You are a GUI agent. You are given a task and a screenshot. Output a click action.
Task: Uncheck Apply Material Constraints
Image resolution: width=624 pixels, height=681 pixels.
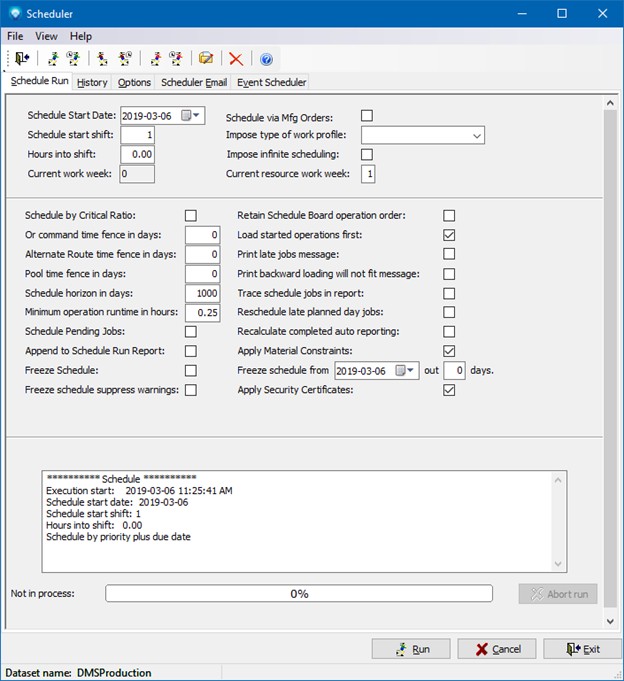[x=449, y=351]
